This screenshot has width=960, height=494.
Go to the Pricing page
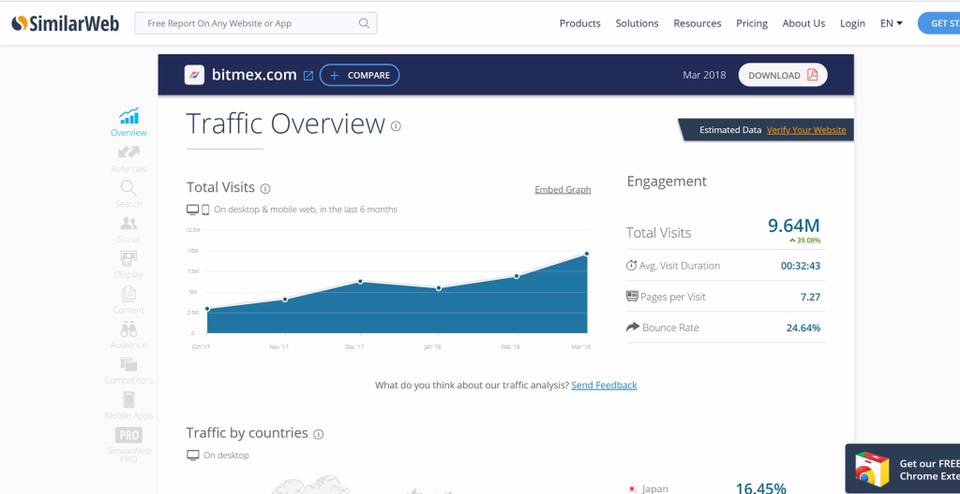coord(752,23)
